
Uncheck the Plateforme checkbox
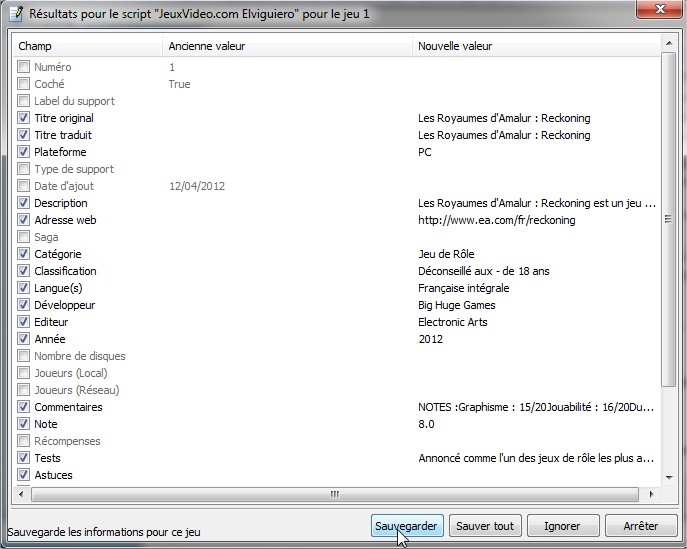tap(24, 152)
